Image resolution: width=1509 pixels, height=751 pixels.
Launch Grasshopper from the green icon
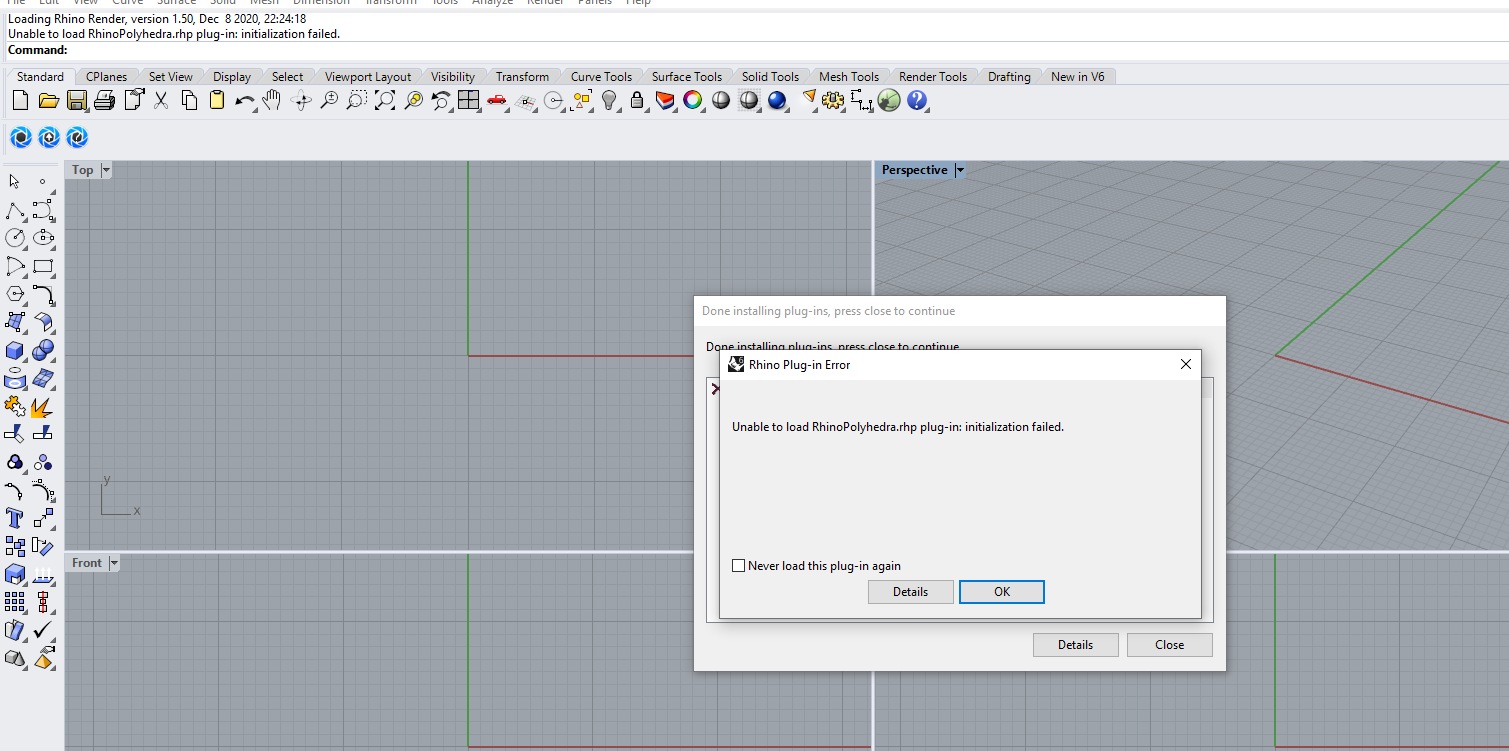pos(889,100)
